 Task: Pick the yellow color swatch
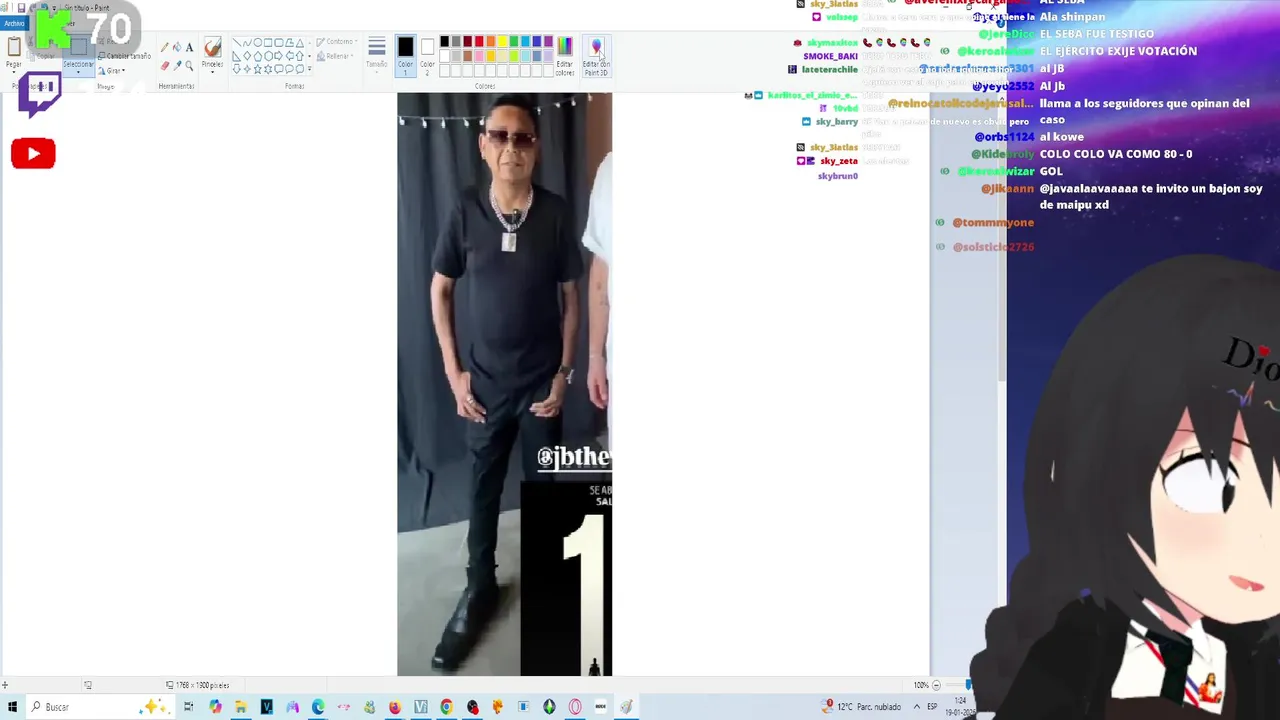pos(502,41)
